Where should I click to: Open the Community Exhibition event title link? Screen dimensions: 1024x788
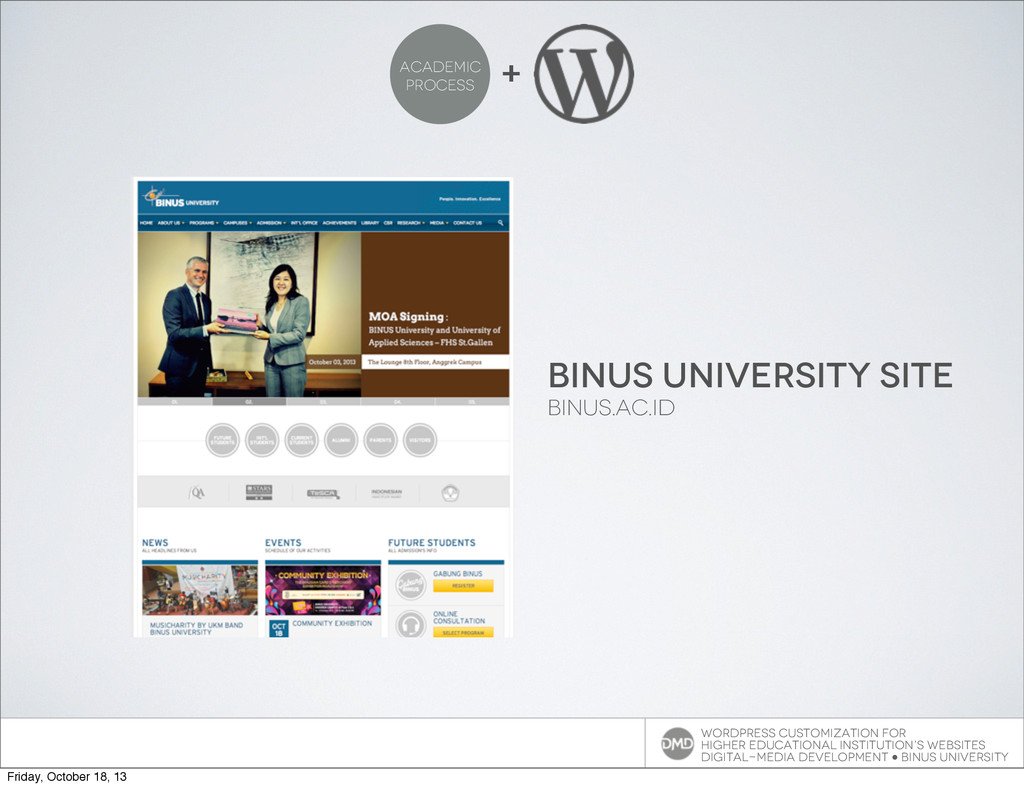(332, 623)
